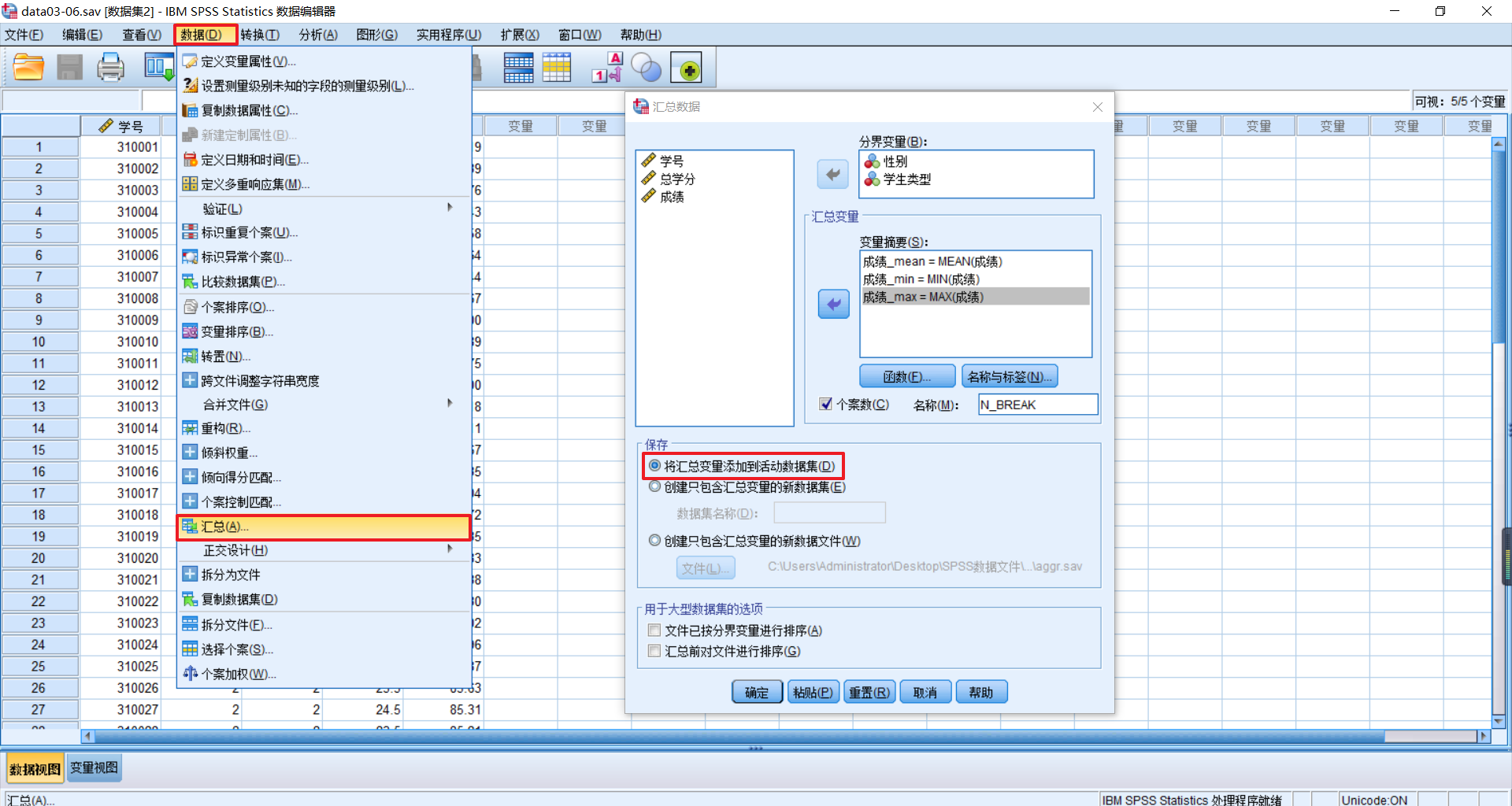The width and height of the screenshot is (1512, 806).
Task: Select 成绩_mean = MEAN(成绩) summary entry
Action: pyautogui.click(x=975, y=261)
